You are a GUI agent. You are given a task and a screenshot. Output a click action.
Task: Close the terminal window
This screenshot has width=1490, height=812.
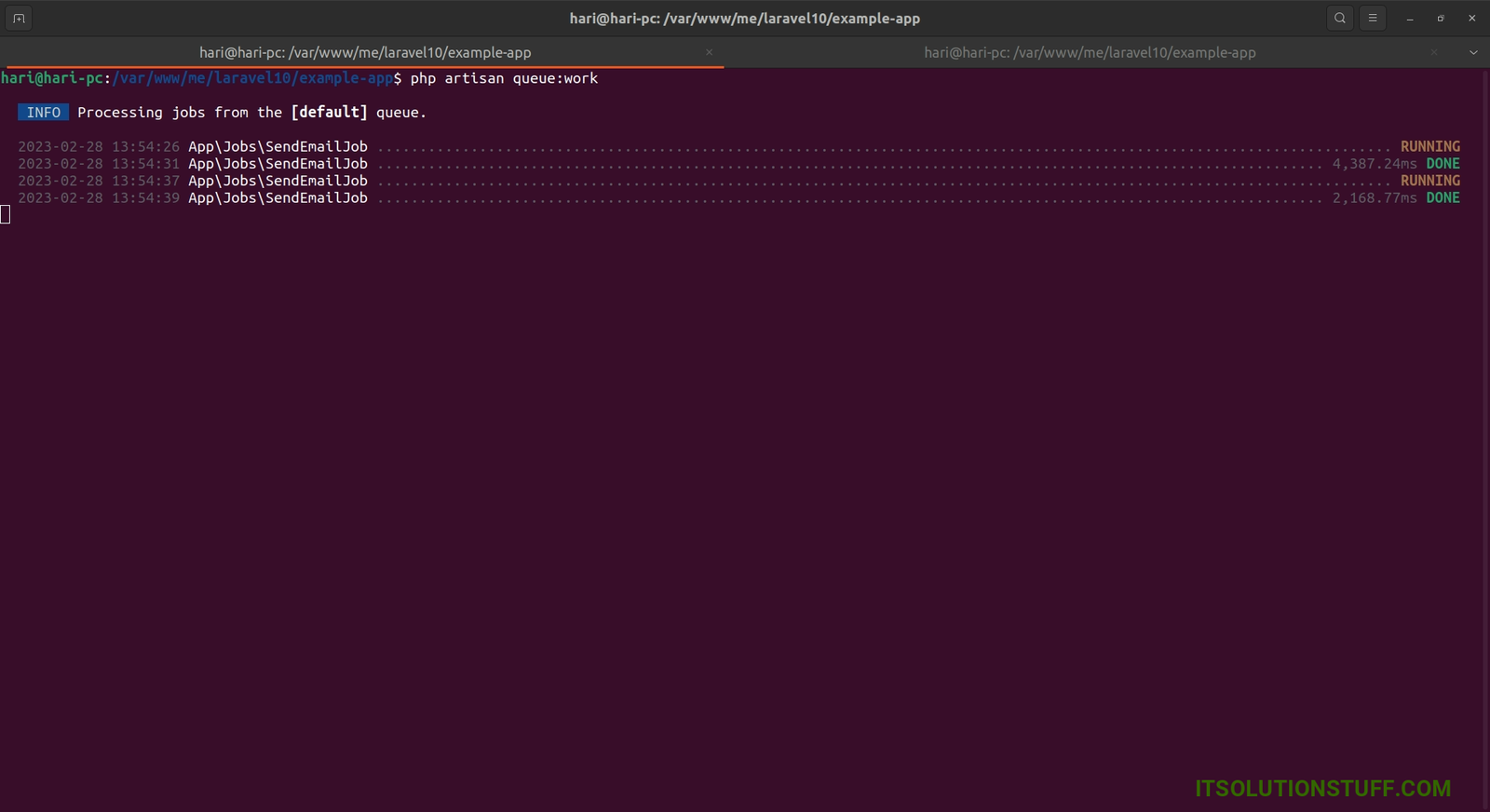pyautogui.click(x=1471, y=19)
